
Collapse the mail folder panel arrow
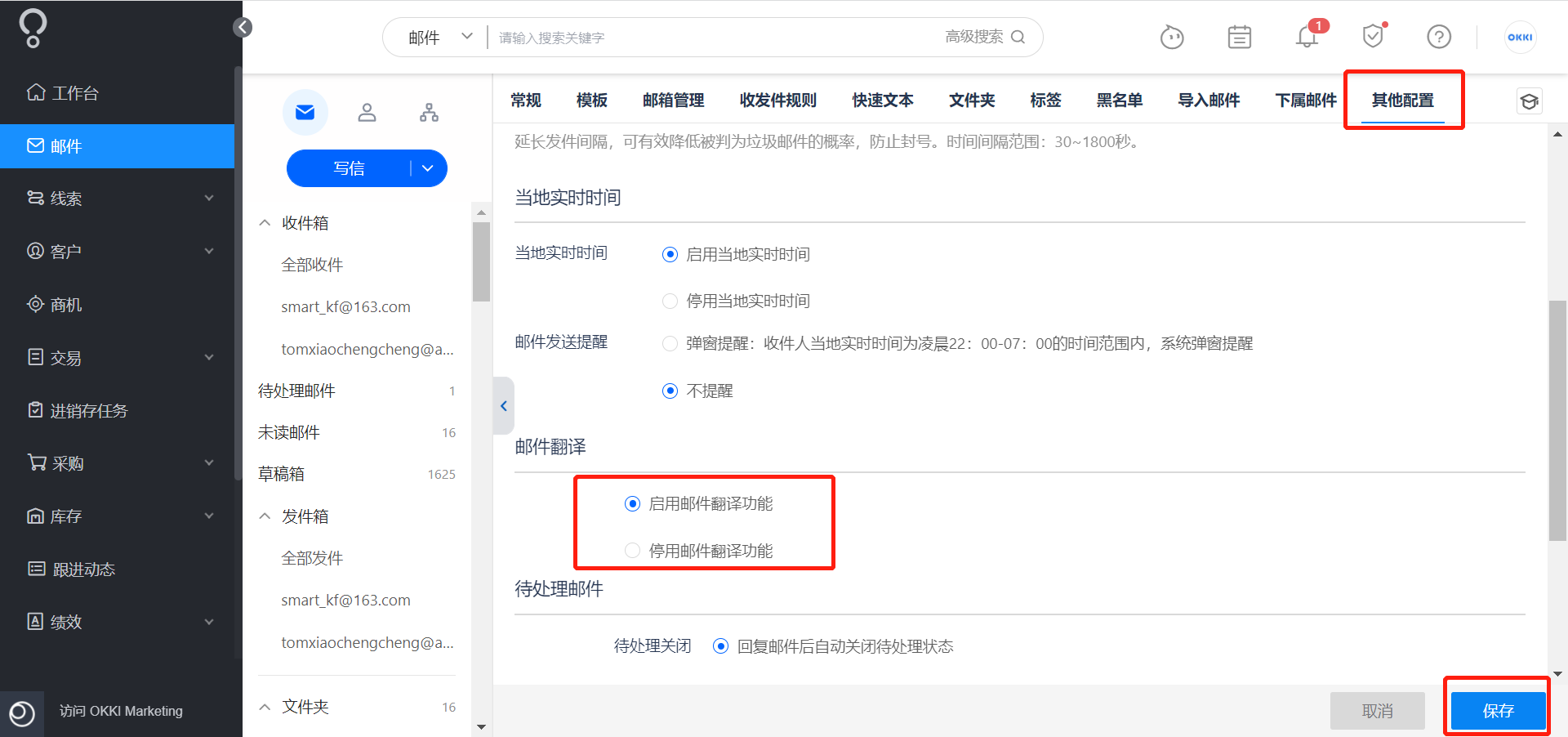(504, 405)
